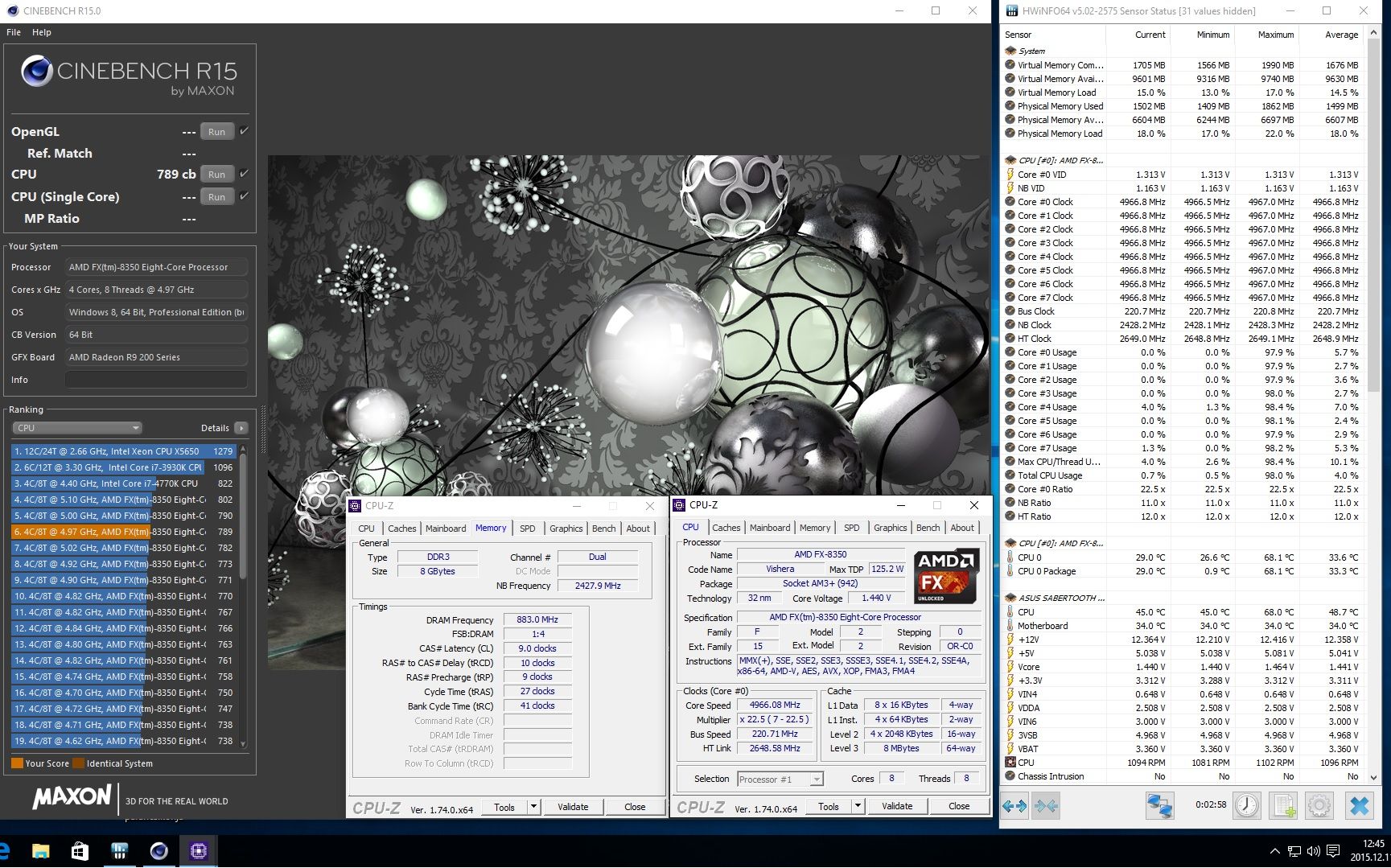Open the Tools dropdown arrow in the Memory window

pyautogui.click(x=533, y=807)
